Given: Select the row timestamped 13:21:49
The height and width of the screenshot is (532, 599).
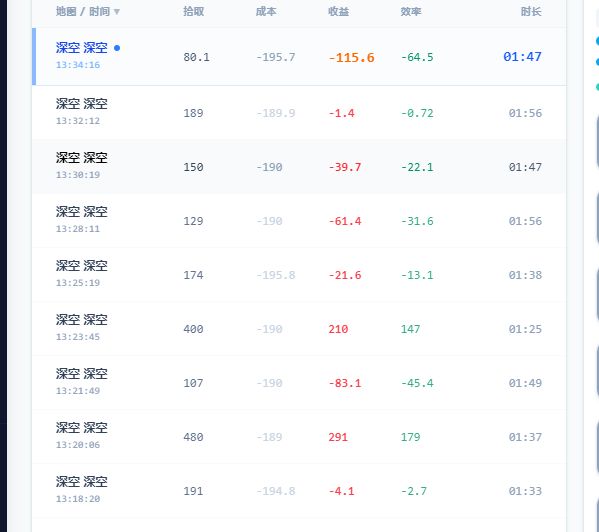Looking at the screenshot, I should click(299, 382).
